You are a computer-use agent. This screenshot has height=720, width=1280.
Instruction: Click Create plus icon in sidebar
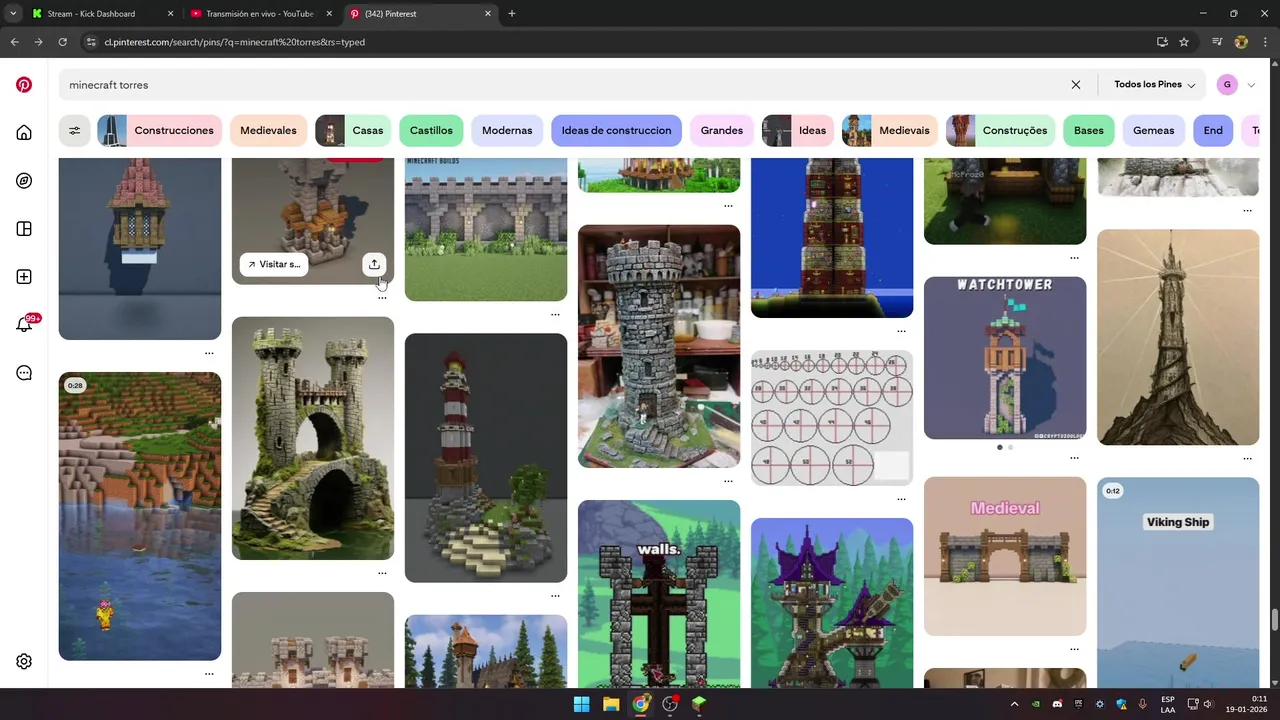coord(24,277)
